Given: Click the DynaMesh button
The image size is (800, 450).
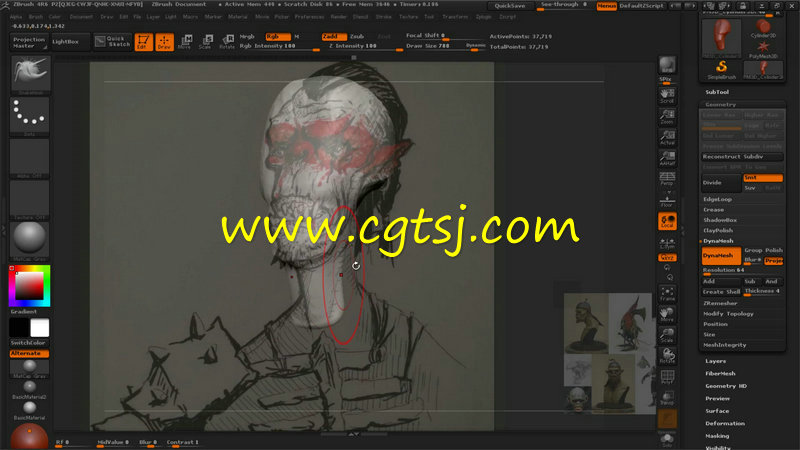Looking at the screenshot, I should coord(721,256).
